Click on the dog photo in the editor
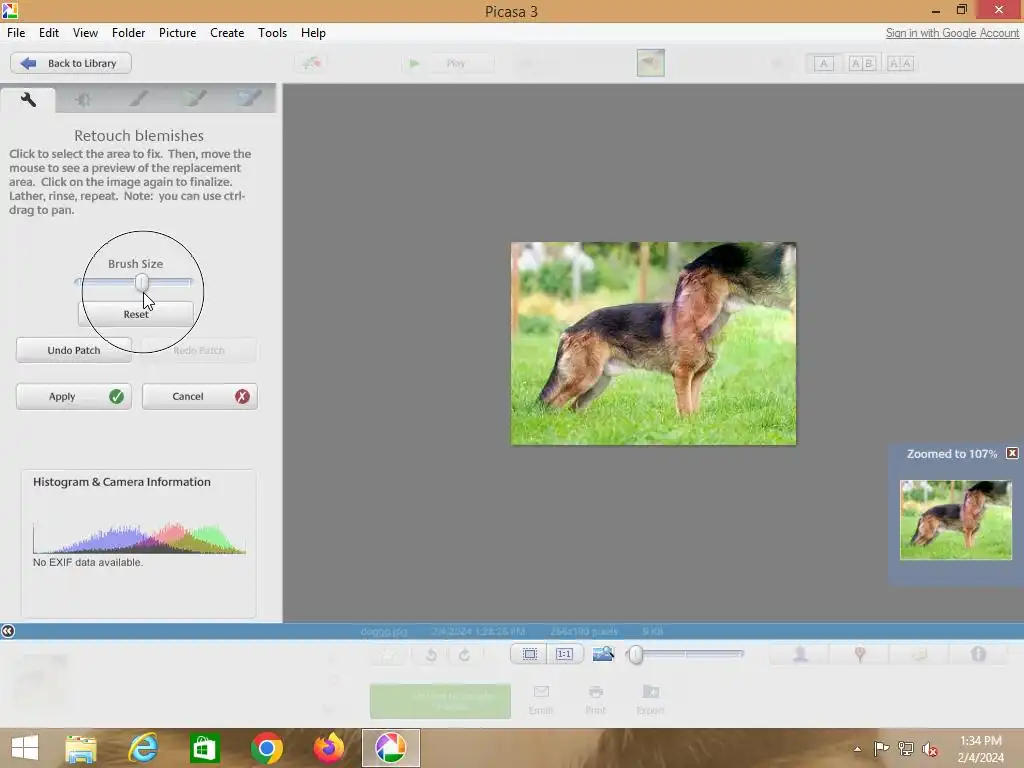The height and width of the screenshot is (768, 1024). [x=653, y=344]
